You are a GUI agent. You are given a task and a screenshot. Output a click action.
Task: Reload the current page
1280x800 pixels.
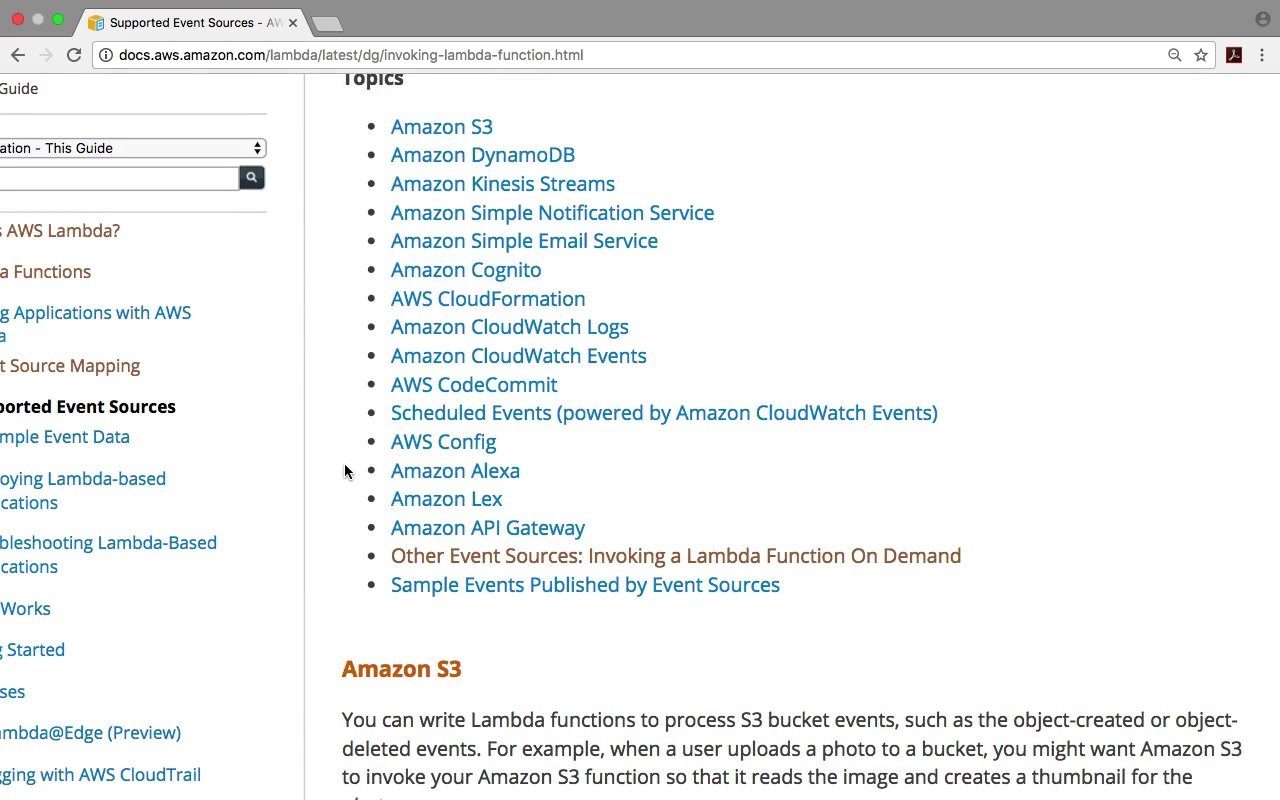[74, 55]
